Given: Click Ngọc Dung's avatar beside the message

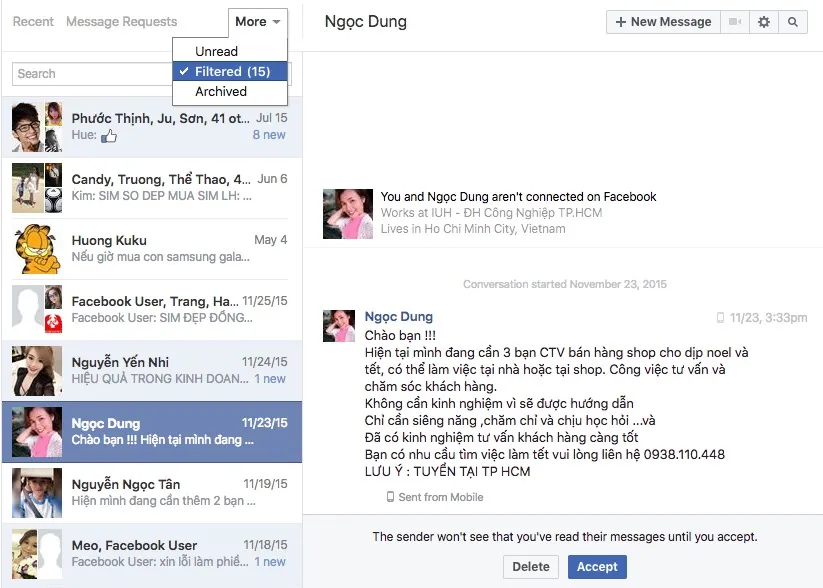Looking at the screenshot, I should [x=339, y=326].
